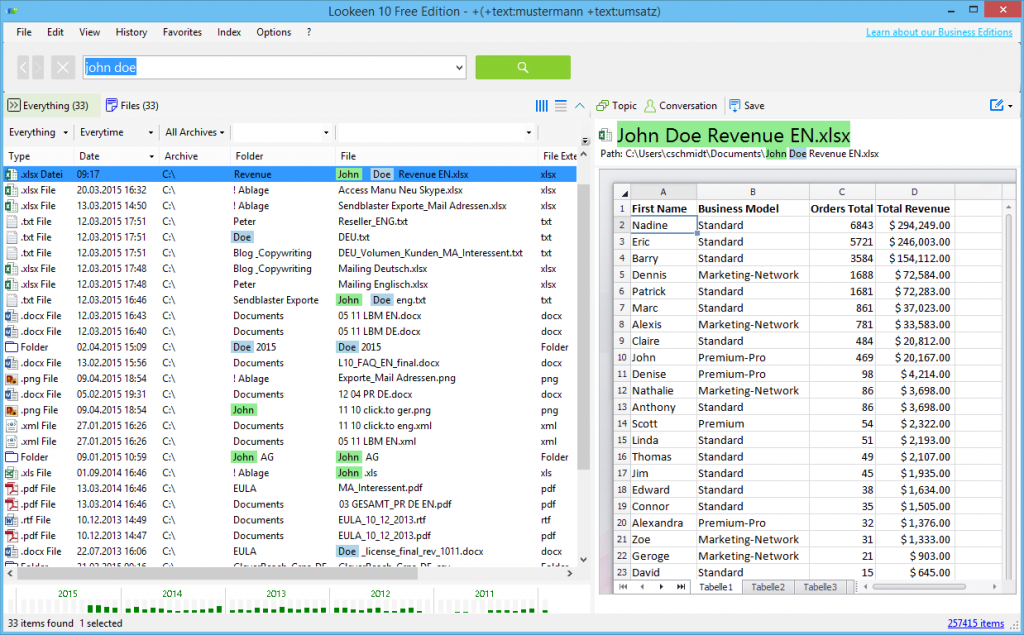Open the Conversation view
This screenshot has width=1024, height=635.
point(680,105)
